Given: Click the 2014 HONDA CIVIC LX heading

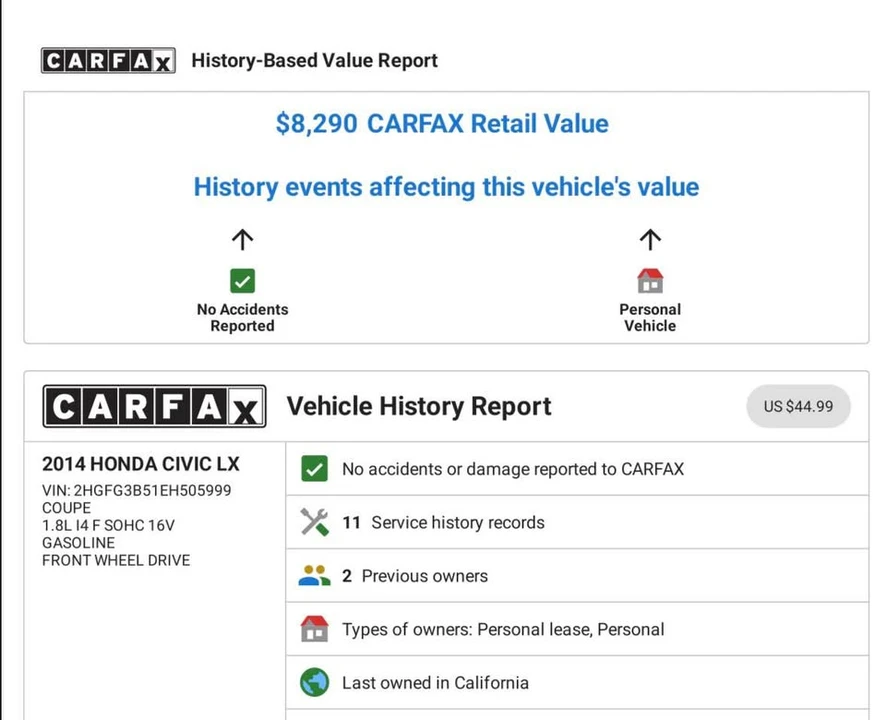Looking at the screenshot, I should pos(141,464).
